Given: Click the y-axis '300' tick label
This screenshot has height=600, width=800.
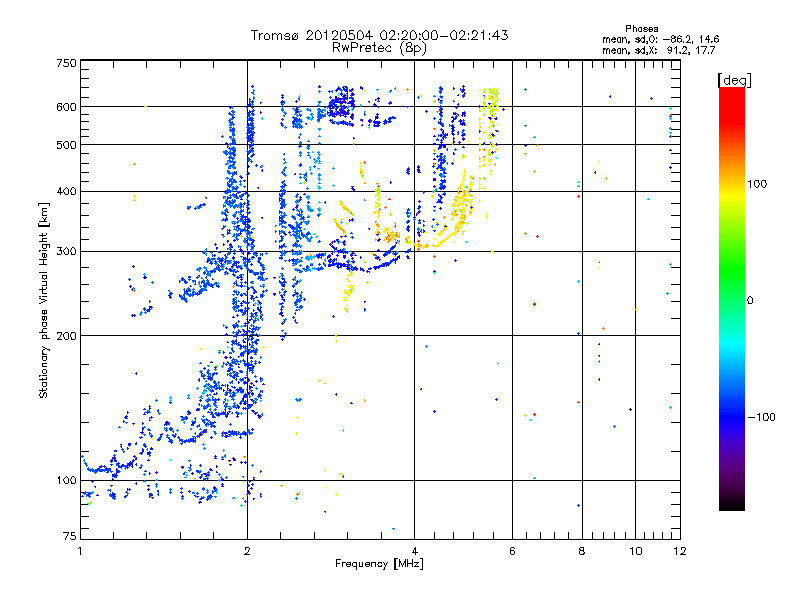Looking at the screenshot, I should [x=66, y=251].
